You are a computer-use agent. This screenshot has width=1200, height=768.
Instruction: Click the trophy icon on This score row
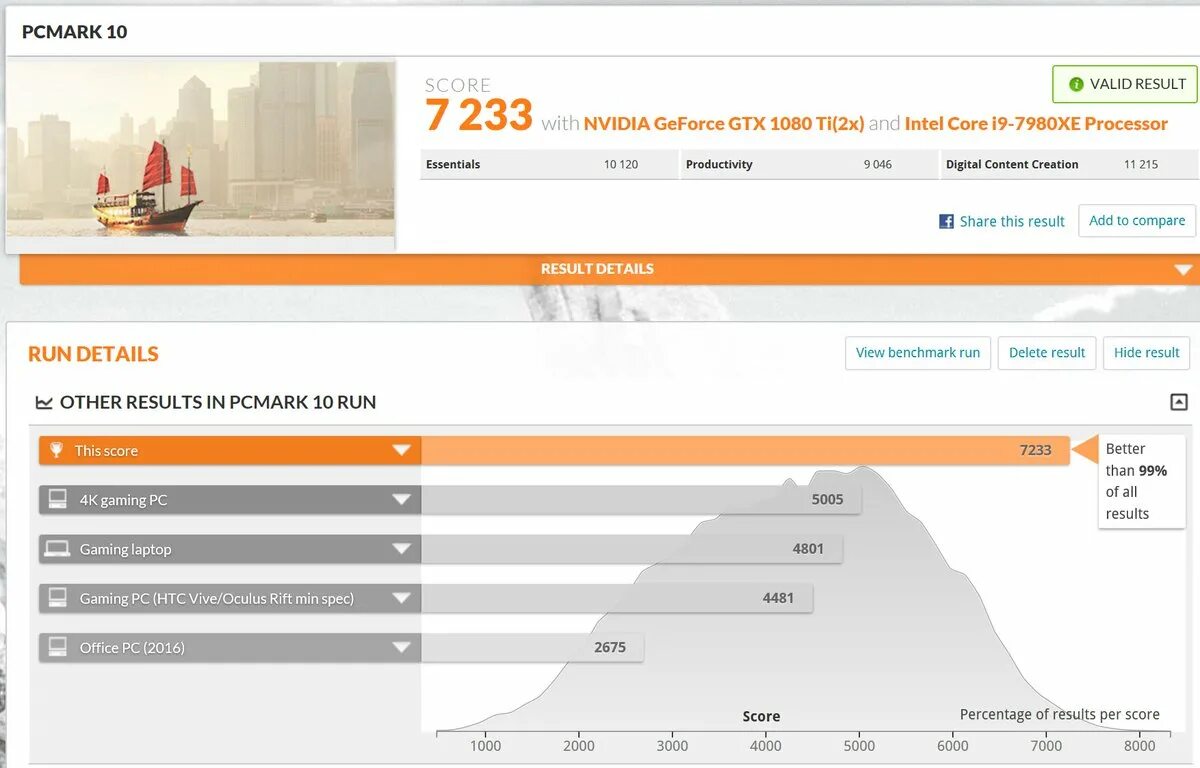tap(57, 450)
